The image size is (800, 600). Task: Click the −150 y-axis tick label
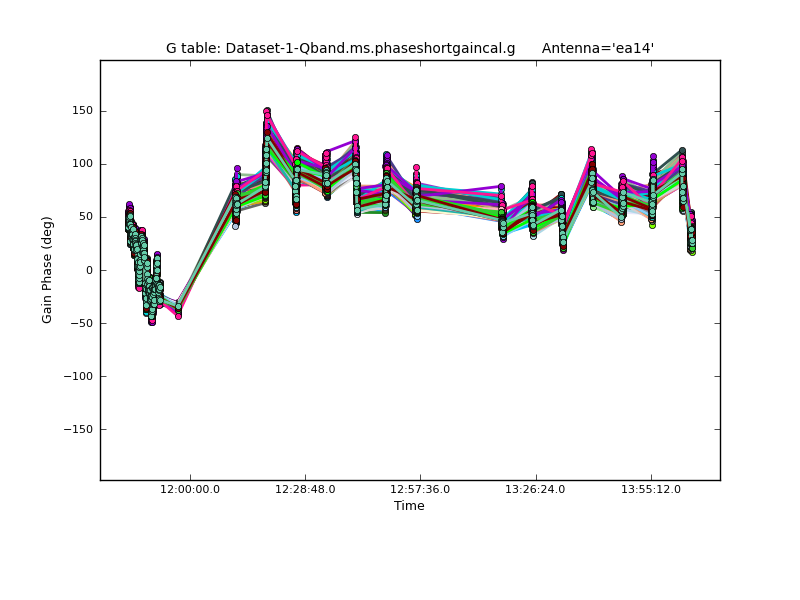(x=77, y=429)
